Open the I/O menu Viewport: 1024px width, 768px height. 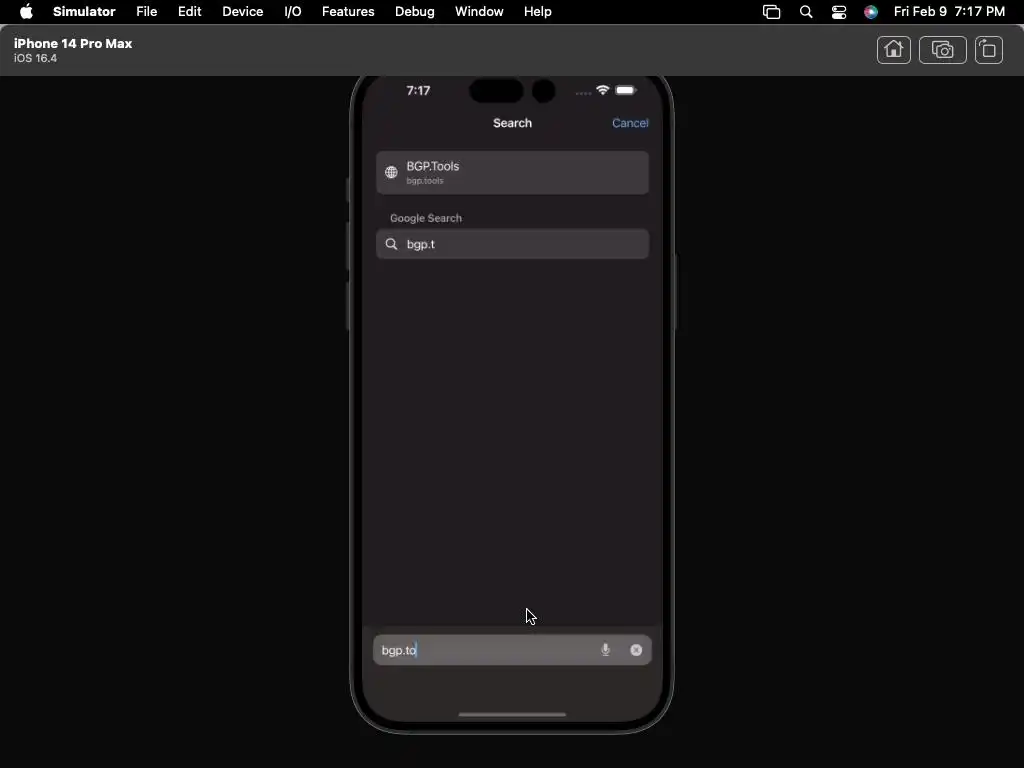(293, 12)
